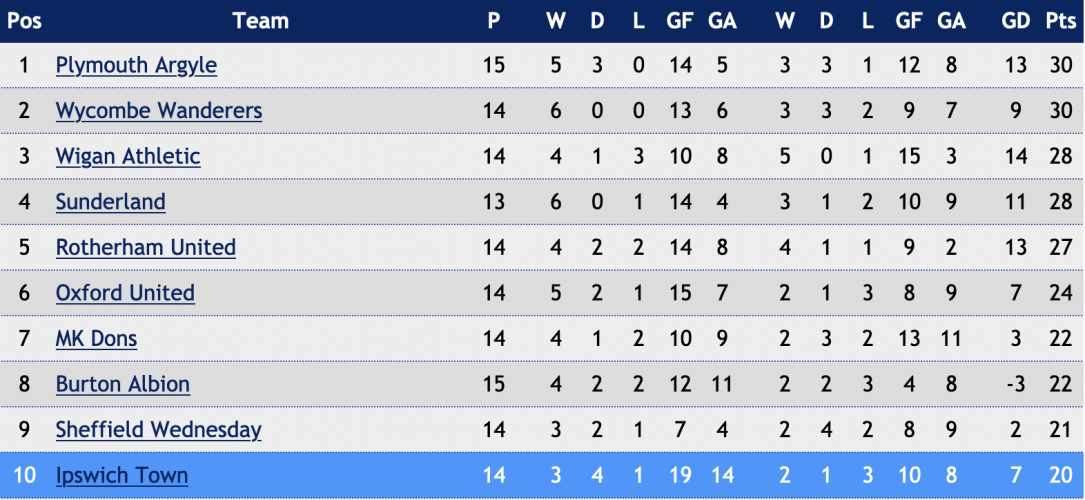This screenshot has width=1085, height=500.
Task: Select the Oxford United link
Action: tap(125, 293)
